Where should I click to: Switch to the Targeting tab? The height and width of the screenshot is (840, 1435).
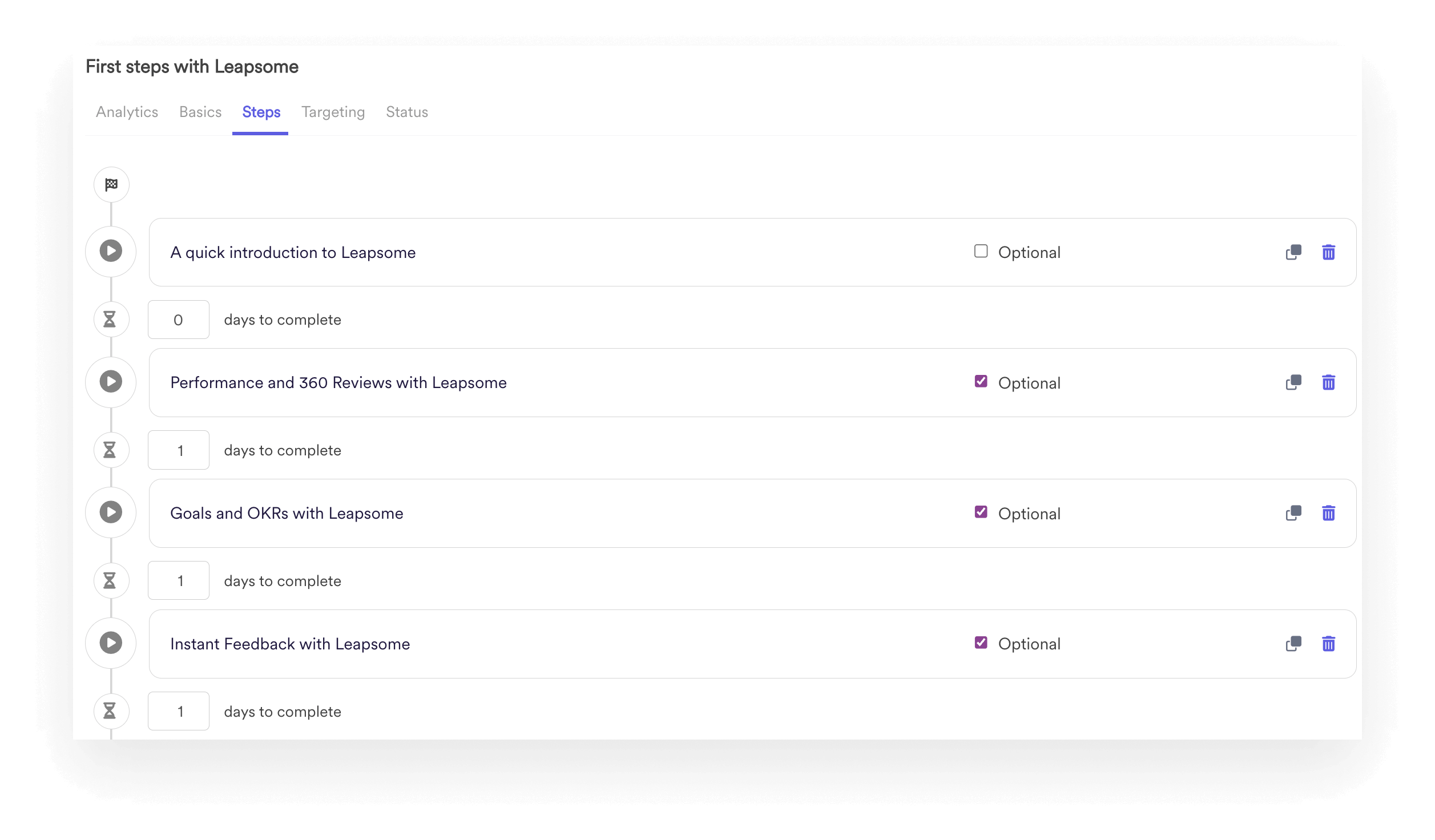pos(333,111)
